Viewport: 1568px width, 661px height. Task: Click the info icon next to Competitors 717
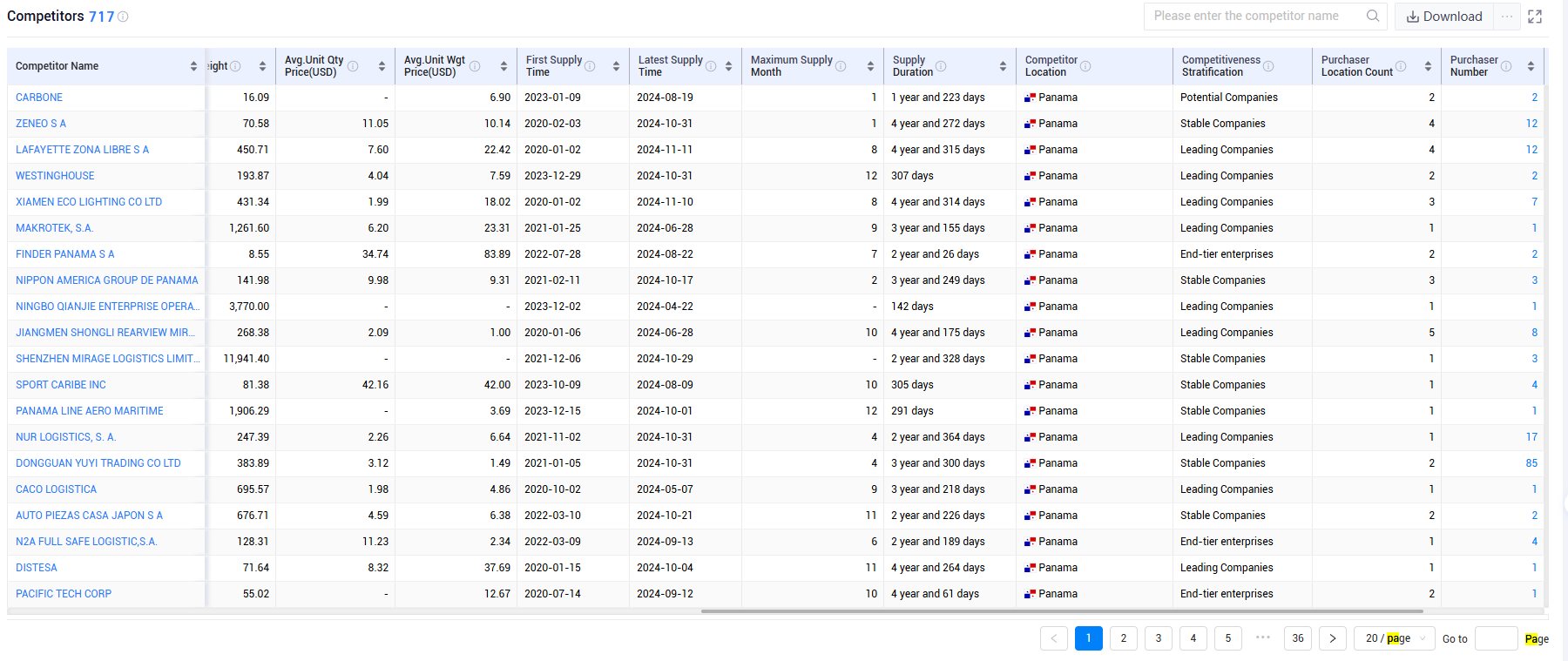[x=123, y=17]
